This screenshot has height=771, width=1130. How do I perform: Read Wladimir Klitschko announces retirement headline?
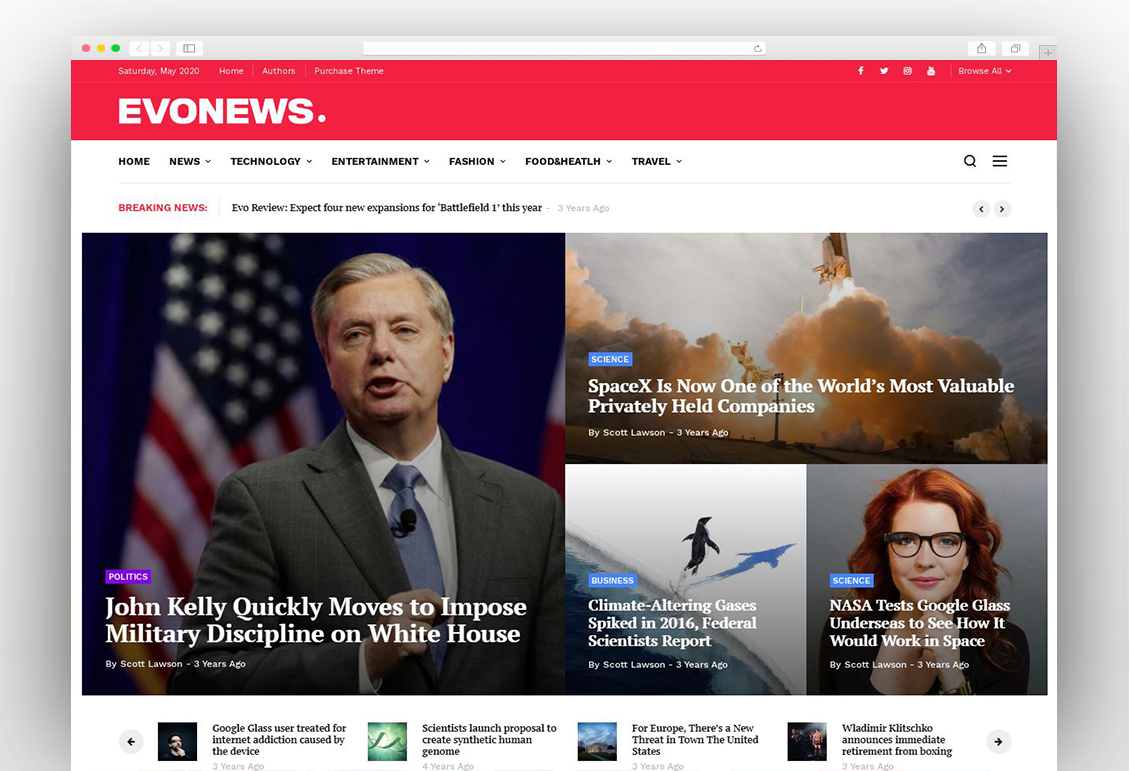[897, 739]
